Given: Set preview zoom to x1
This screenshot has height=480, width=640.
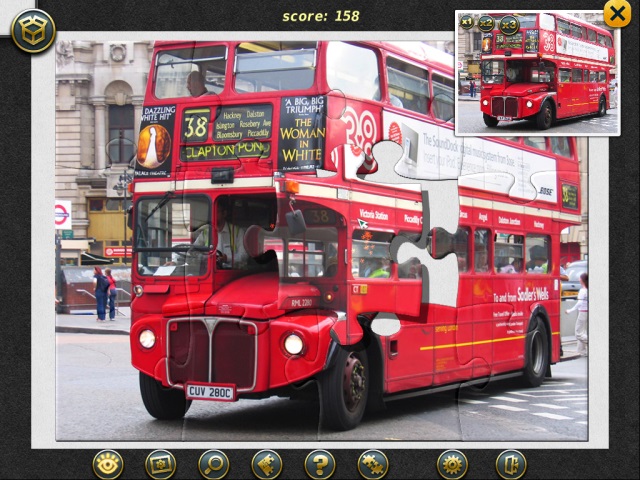Looking at the screenshot, I should 467,21.
